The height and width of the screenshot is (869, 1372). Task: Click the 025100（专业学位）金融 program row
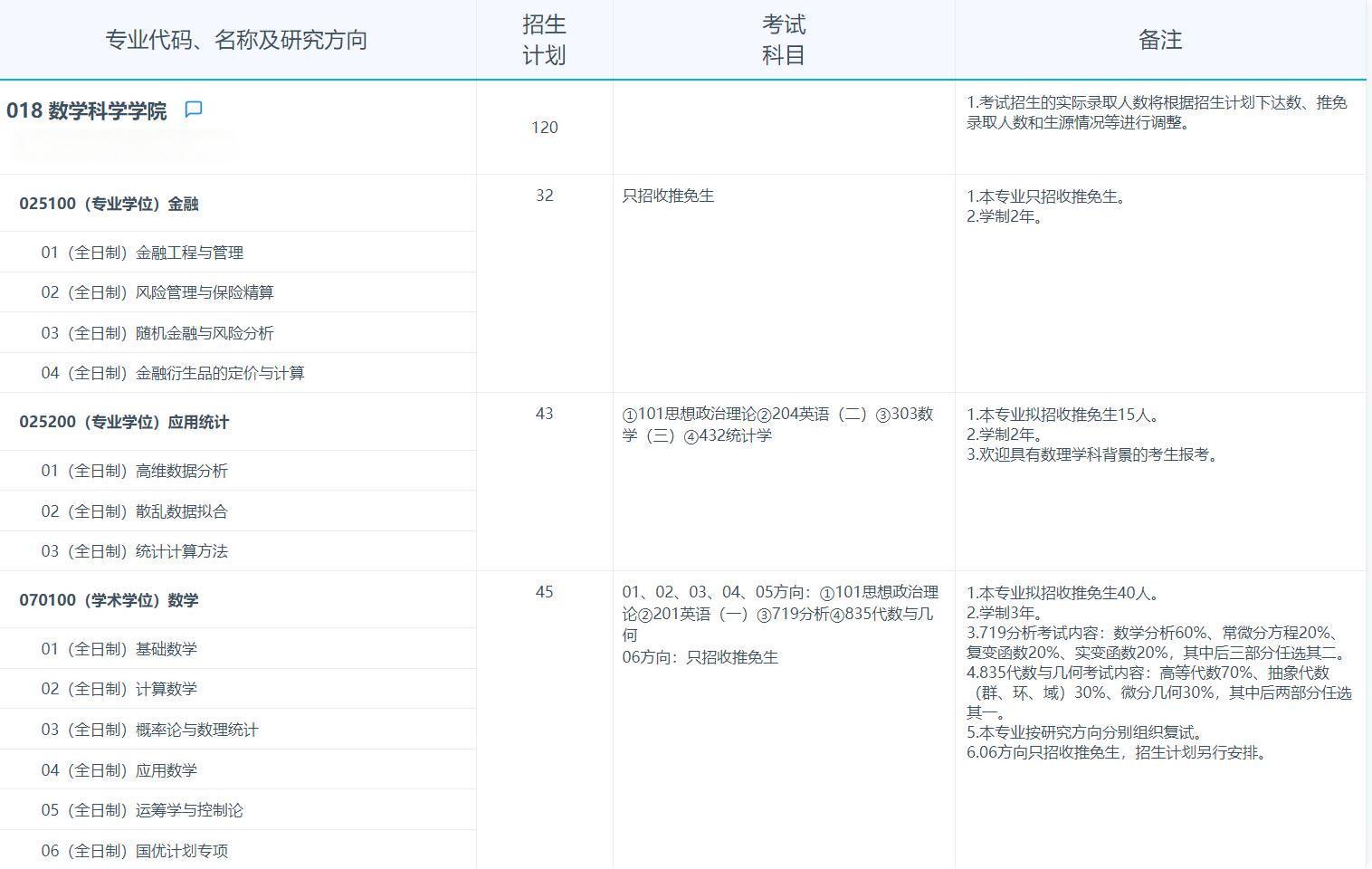pos(110,204)
